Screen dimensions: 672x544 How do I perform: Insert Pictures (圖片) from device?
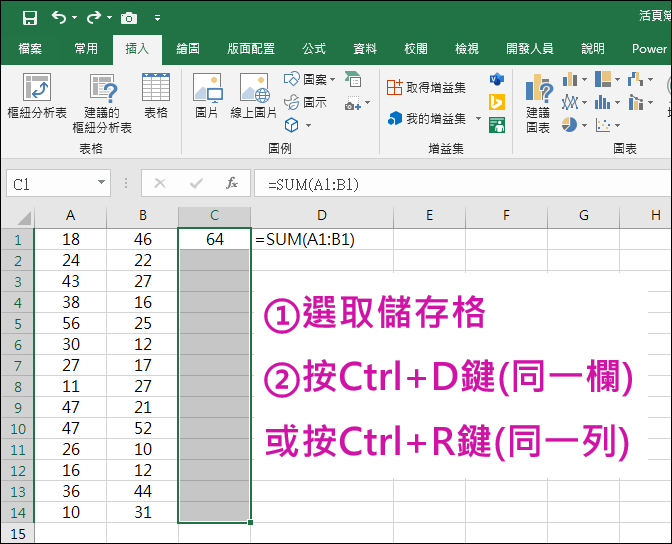coord(207,96)
